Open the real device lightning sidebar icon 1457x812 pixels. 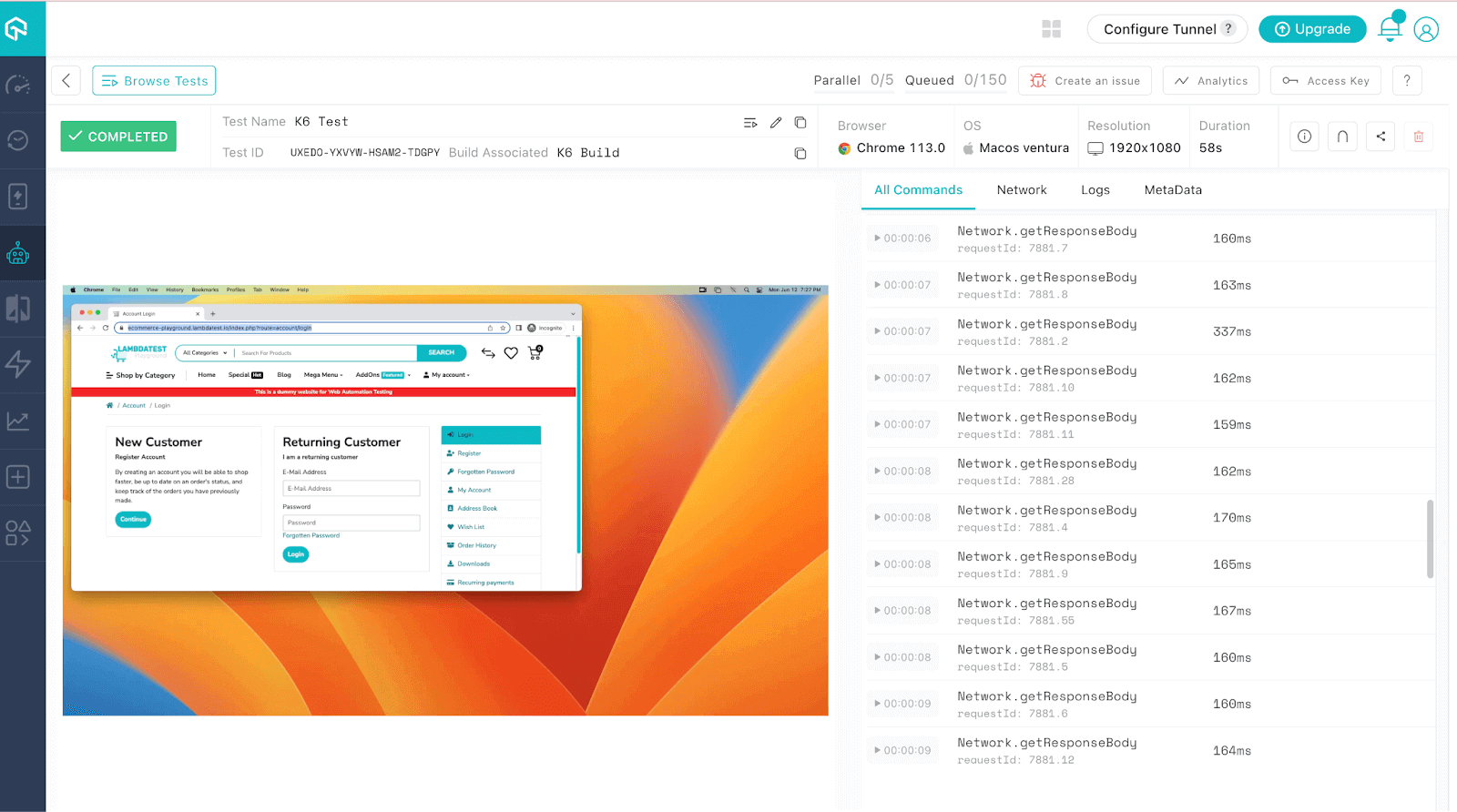18,197
